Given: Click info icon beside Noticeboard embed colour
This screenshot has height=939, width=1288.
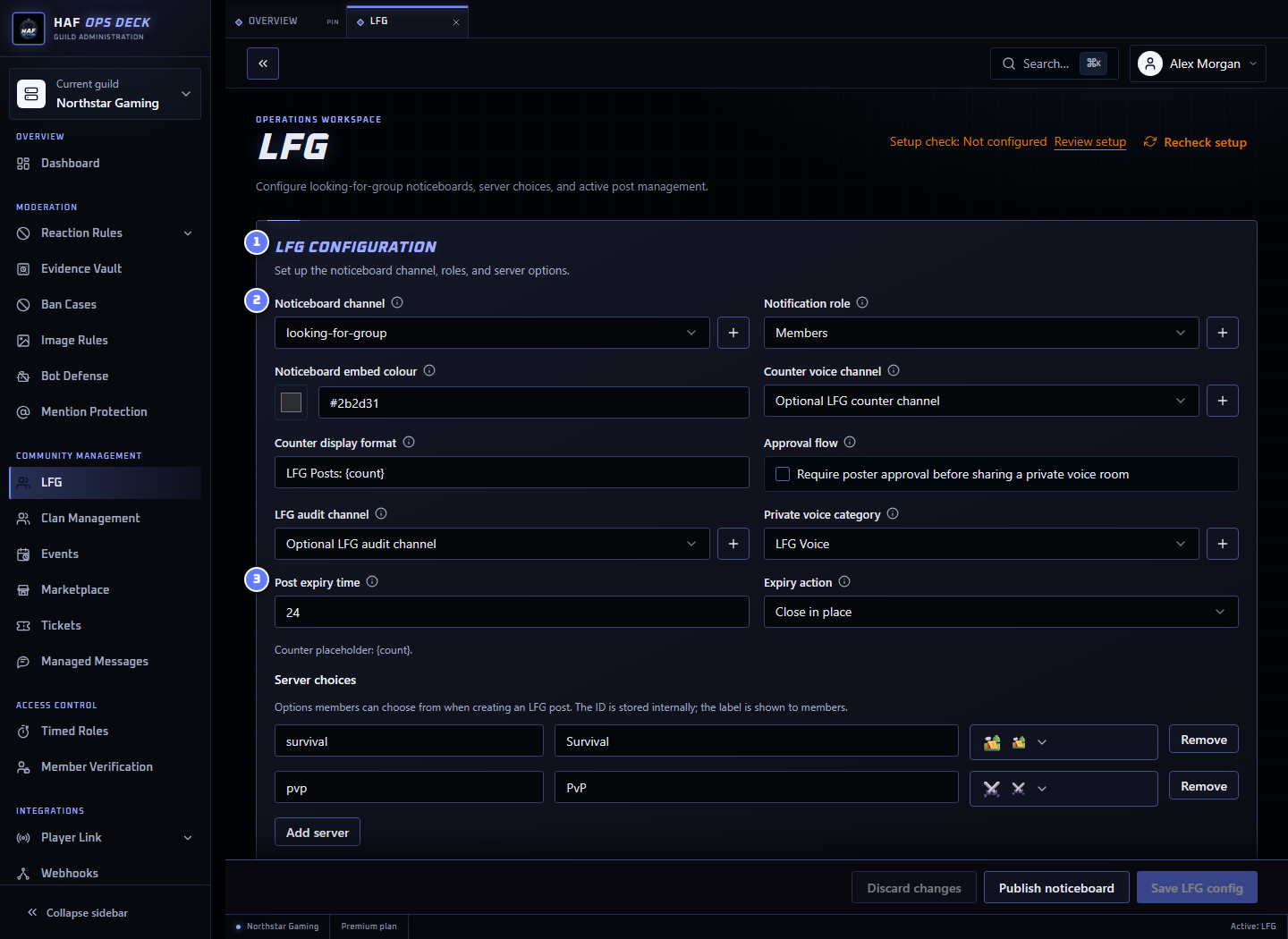Looking at the screenshot, I should [429, 370].
